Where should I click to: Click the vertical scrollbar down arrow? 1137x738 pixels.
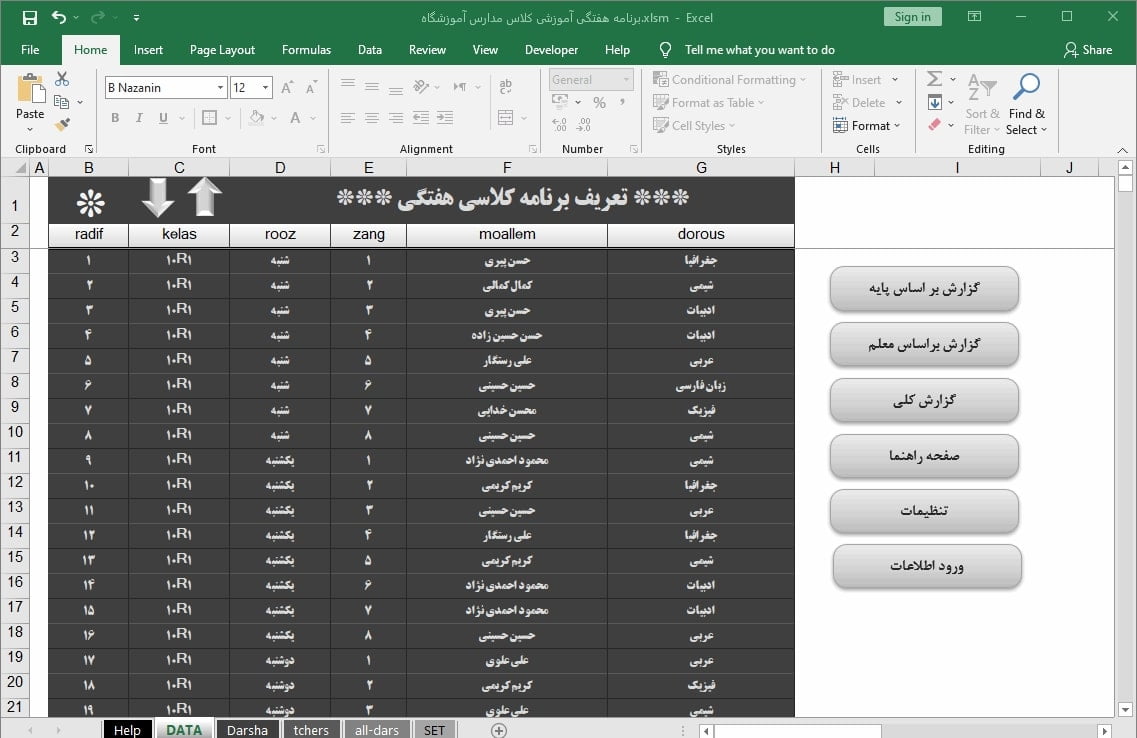(1125, 710)
